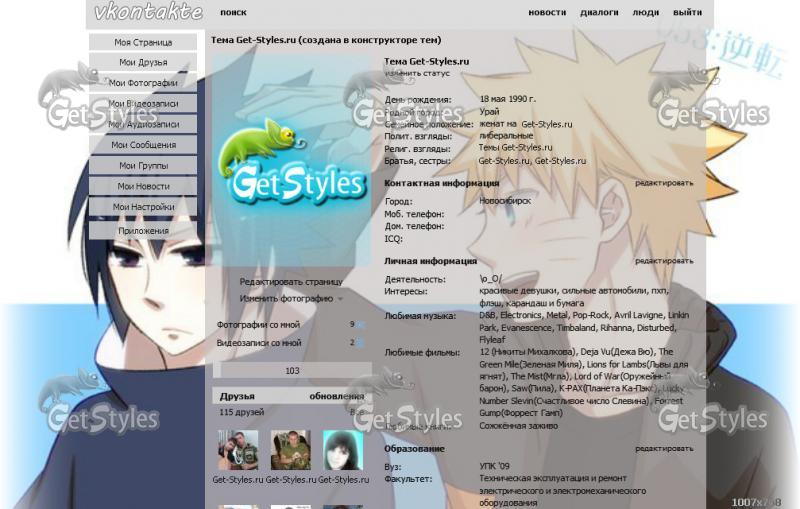Click the number 2 video count
This screenshot has width=800, height=509.
tap(352, 343)
